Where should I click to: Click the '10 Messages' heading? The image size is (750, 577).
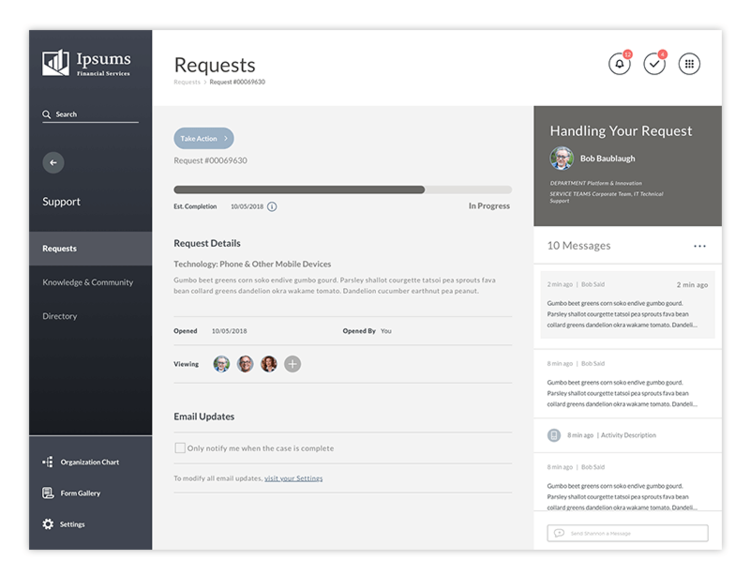(579, 245)
